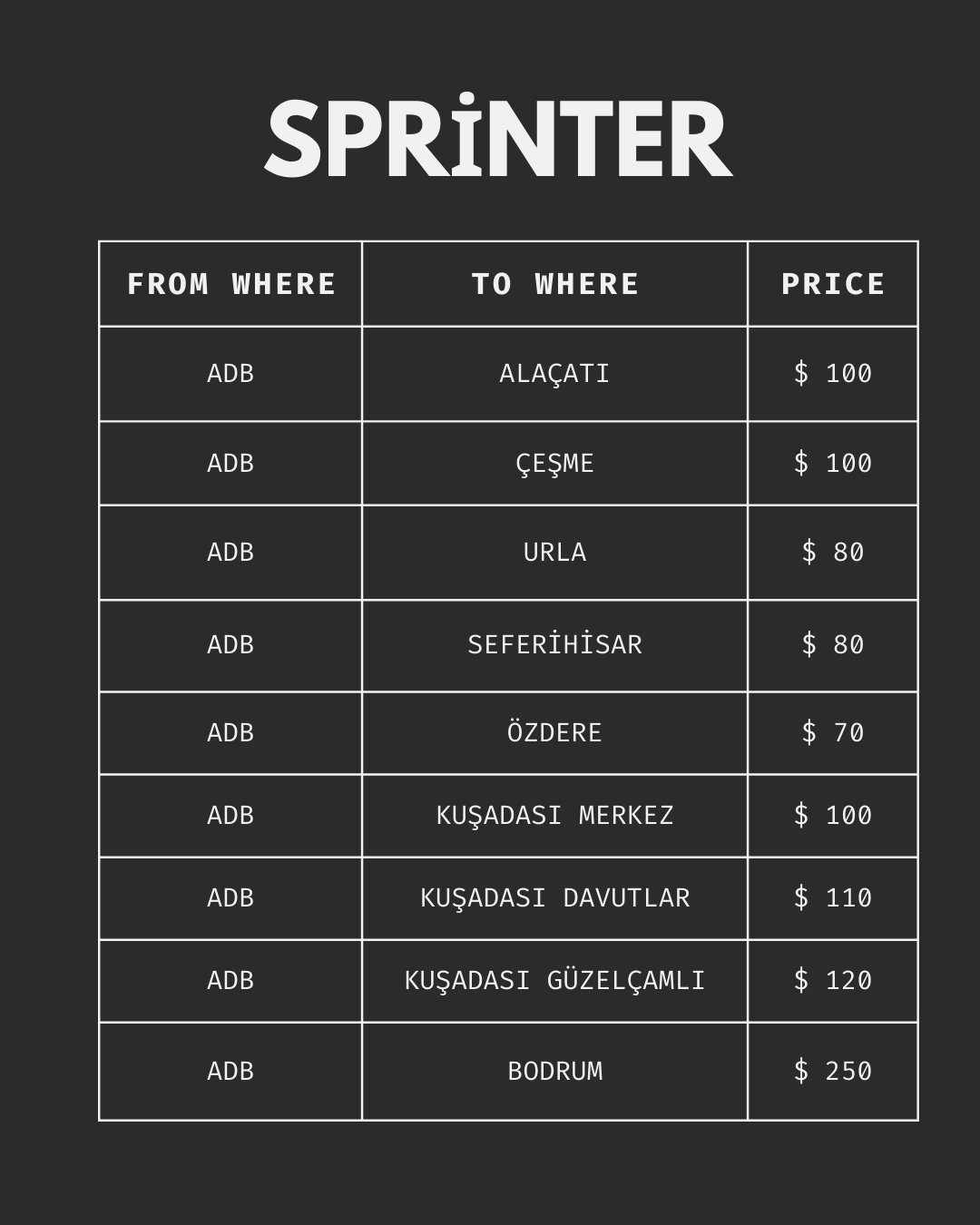Screen dimensions: 980x1225
Task: Select the $ 120 price cell
Action: (x=833, y=980)
